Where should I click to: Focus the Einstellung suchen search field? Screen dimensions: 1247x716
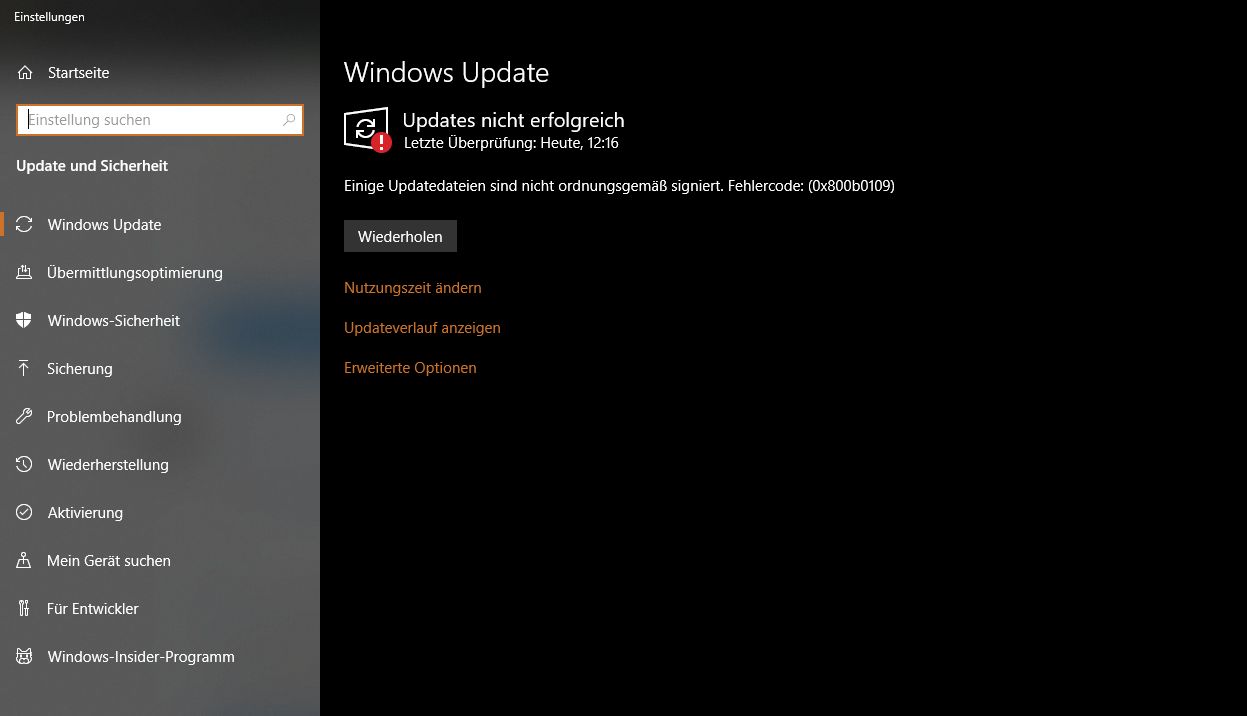coord(160,120)
